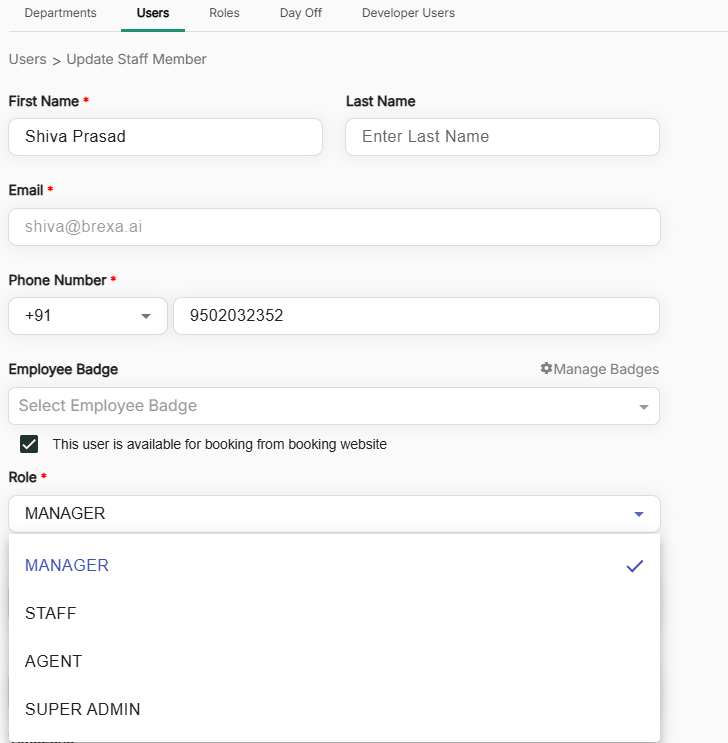Click the Manage Badges gear icon

(x=546, y=369)
